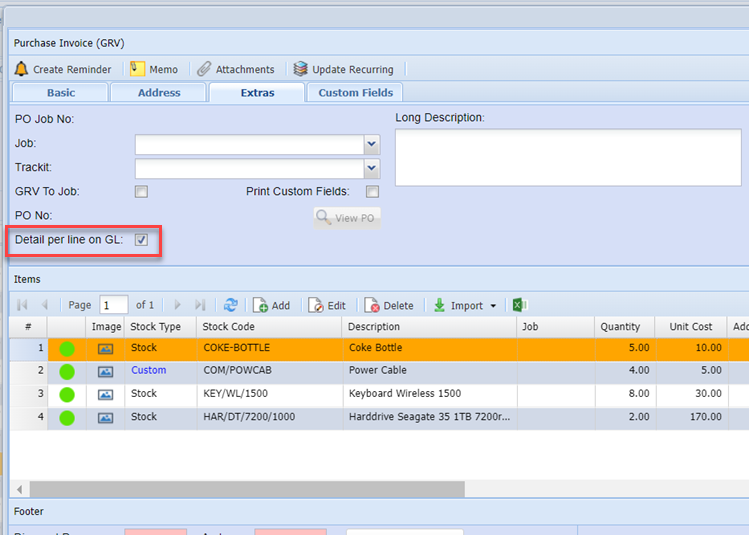Delete the selected item line
This screenshot has height=535, width=749.
point(389,305)
